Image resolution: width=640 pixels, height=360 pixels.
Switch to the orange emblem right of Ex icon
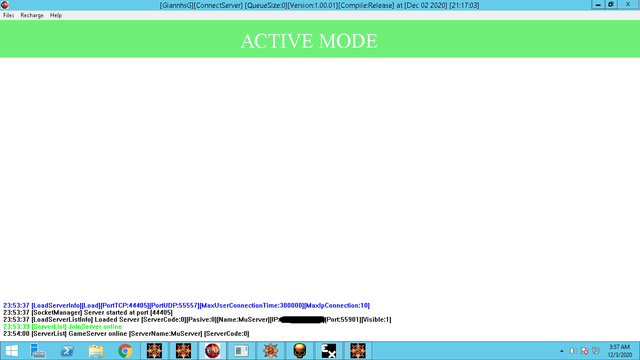[358, 351]
